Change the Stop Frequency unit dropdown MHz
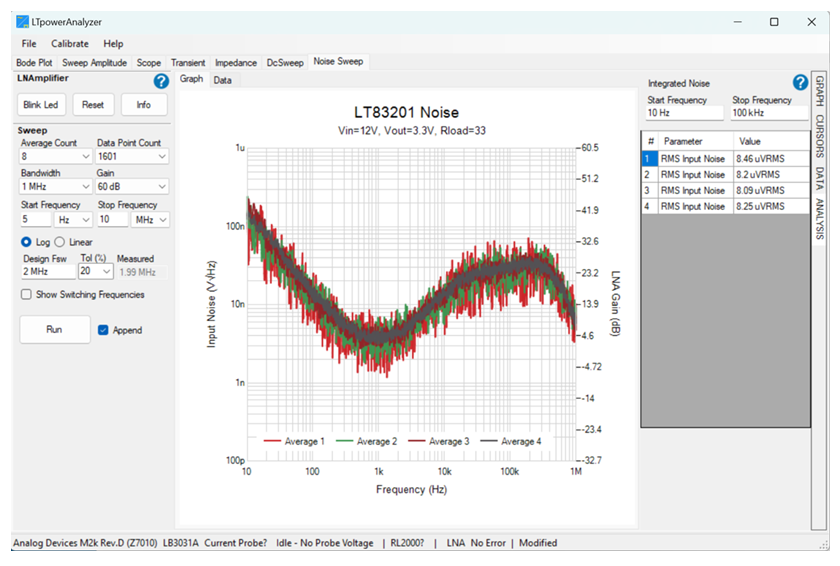The height and width of the screenshot is (566, 840). point(150,220)
